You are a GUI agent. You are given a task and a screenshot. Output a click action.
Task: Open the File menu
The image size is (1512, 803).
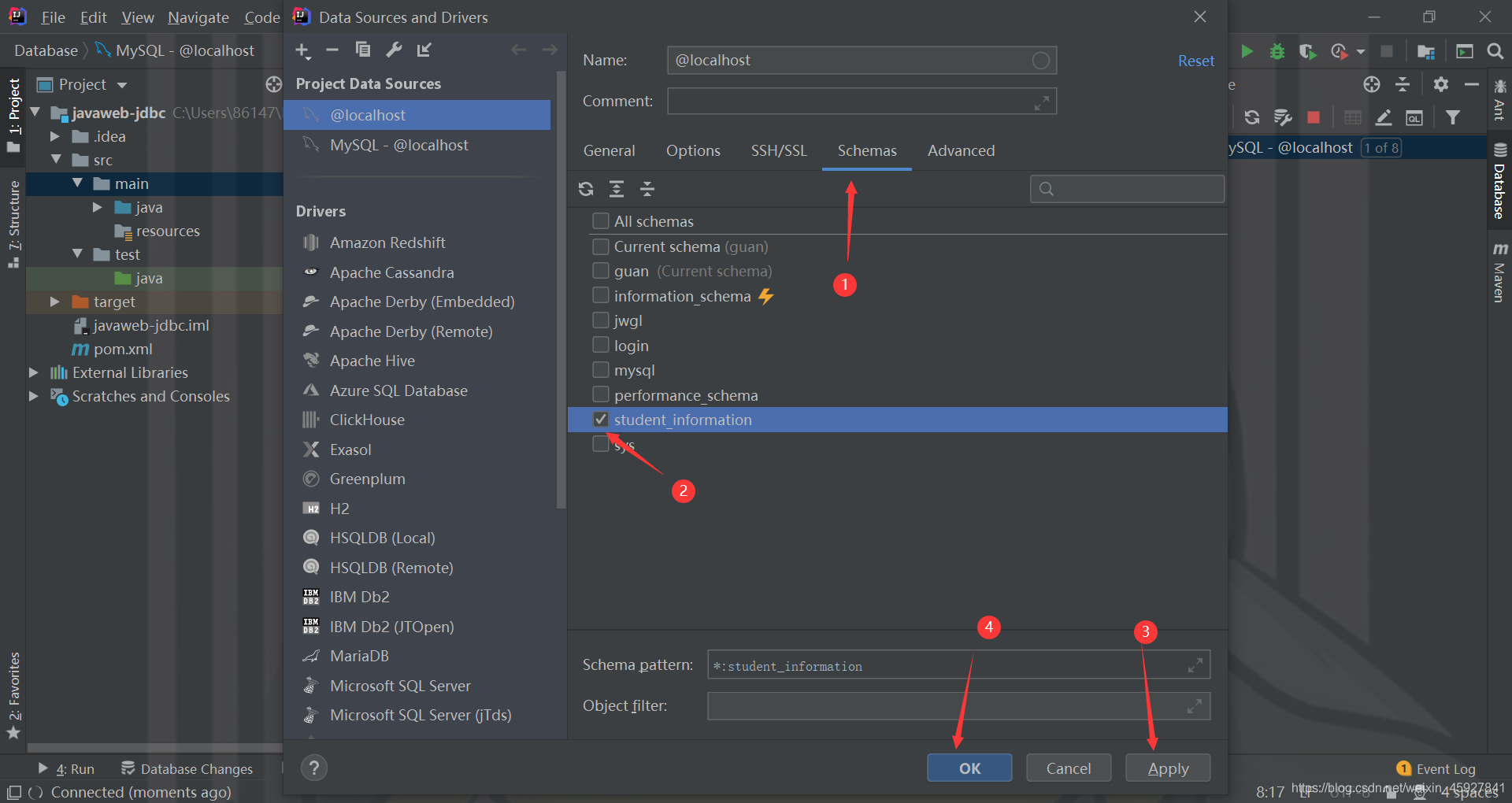53,17
